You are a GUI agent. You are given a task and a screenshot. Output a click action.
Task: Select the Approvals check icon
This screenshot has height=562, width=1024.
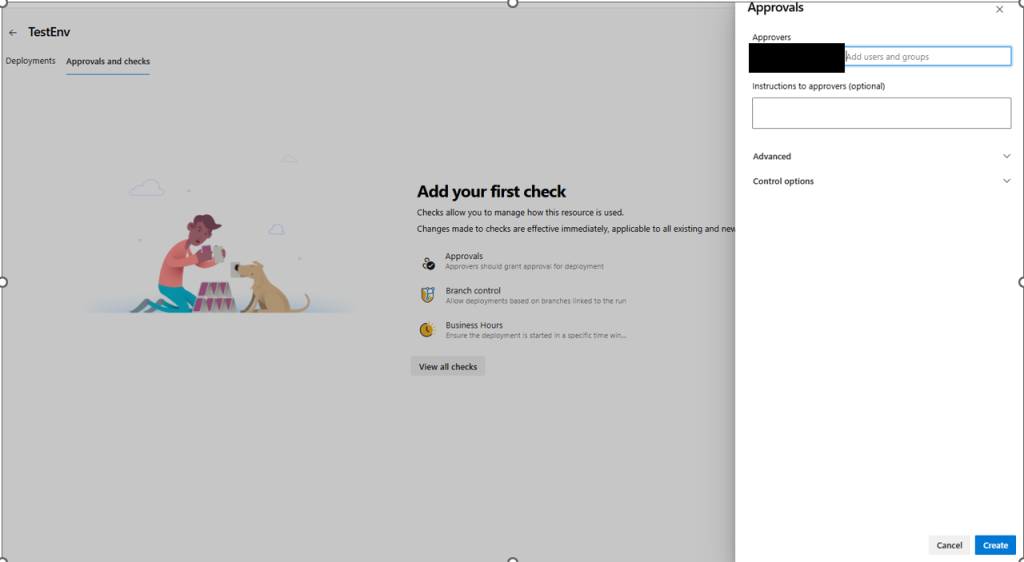pos(428,263)
